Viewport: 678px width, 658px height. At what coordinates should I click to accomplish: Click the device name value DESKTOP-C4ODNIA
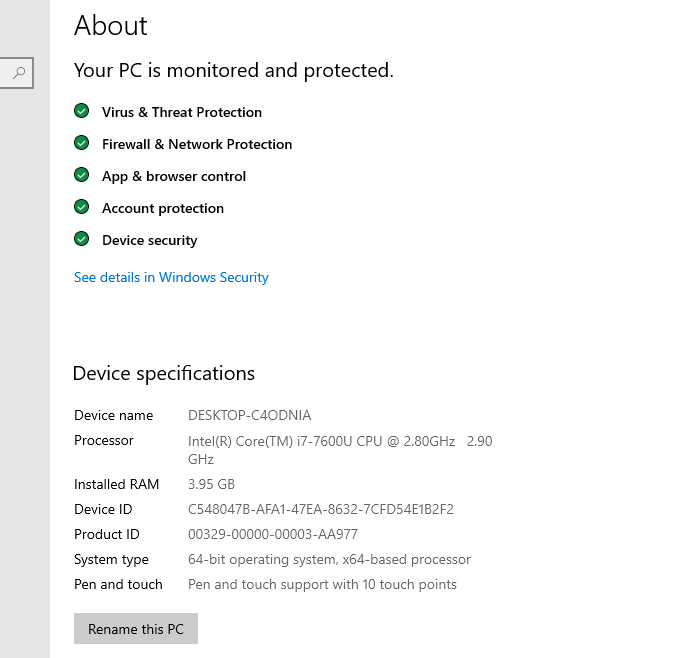pos(249,415)
